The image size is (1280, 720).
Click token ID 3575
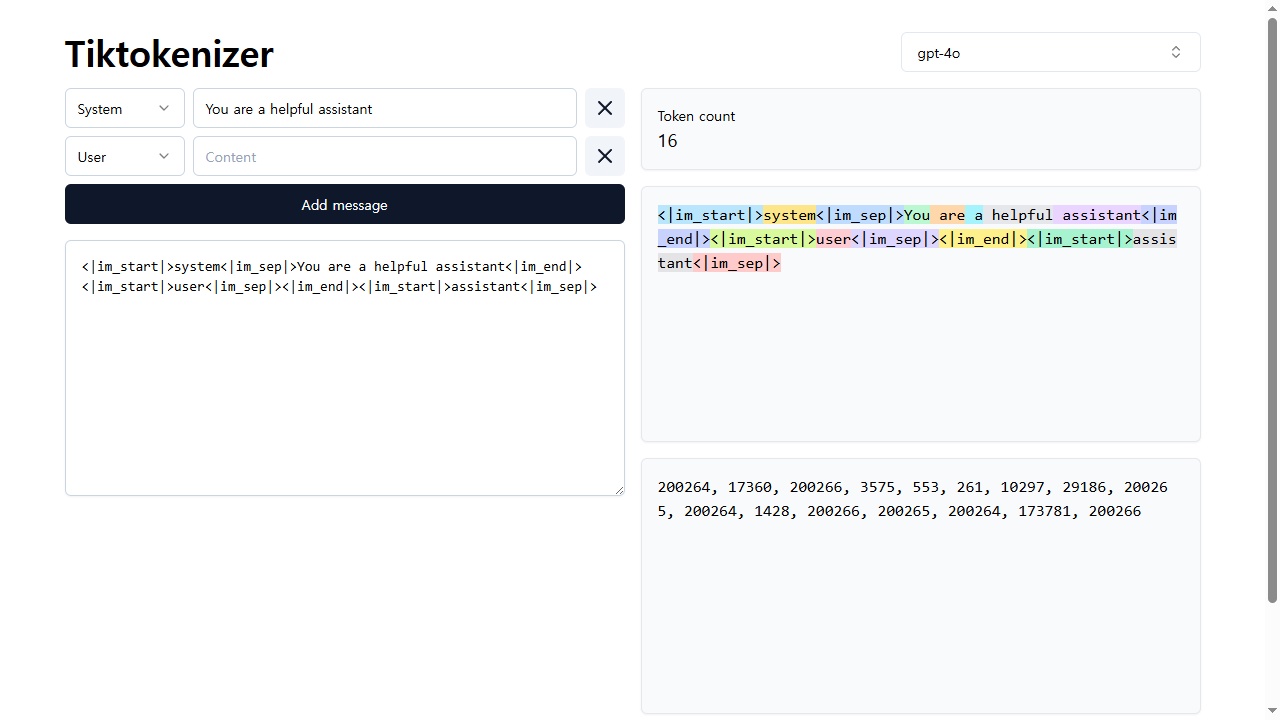[x=877, y=487]
